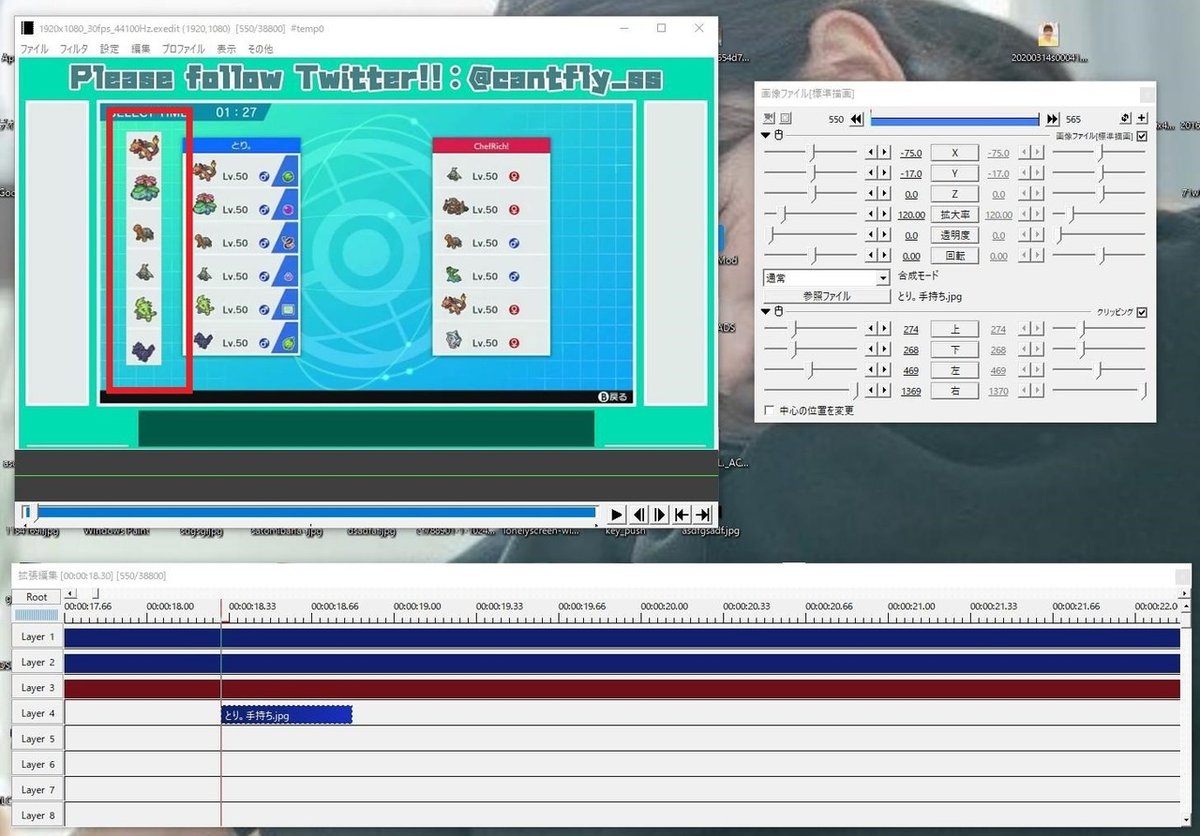1200x836 pixels.
Task: Toggle visibility of Layer 8
Action: click(x=38, y=815)
